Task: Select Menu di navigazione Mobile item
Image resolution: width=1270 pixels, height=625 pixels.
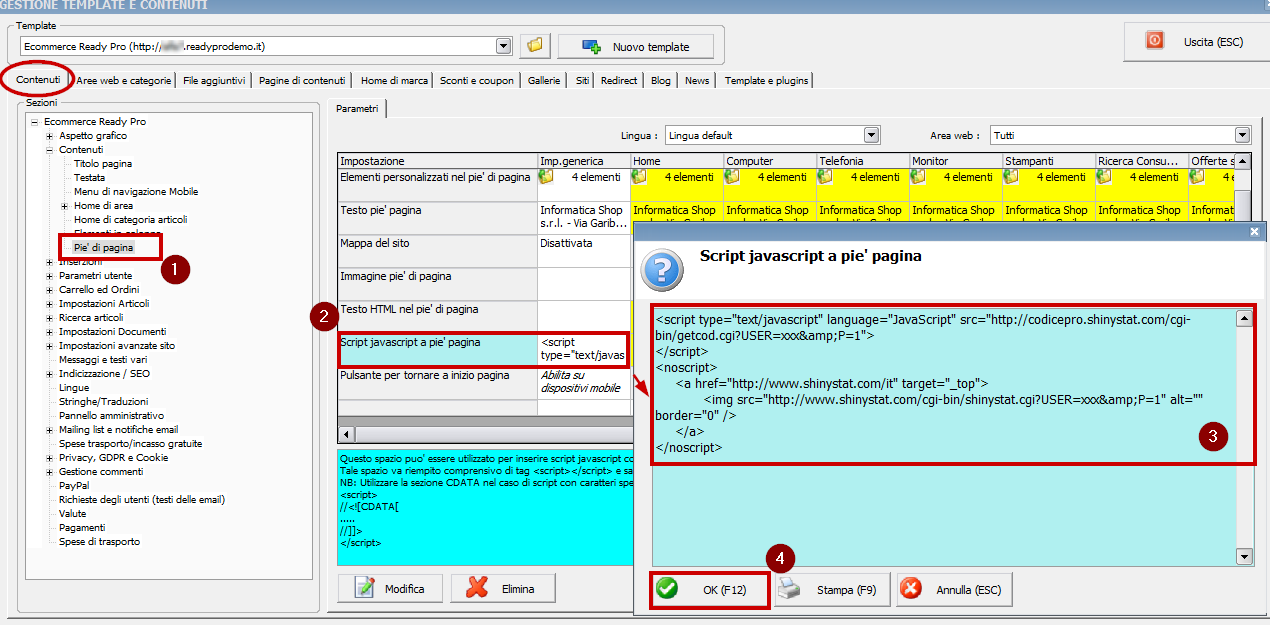Action: click(136, 192)
